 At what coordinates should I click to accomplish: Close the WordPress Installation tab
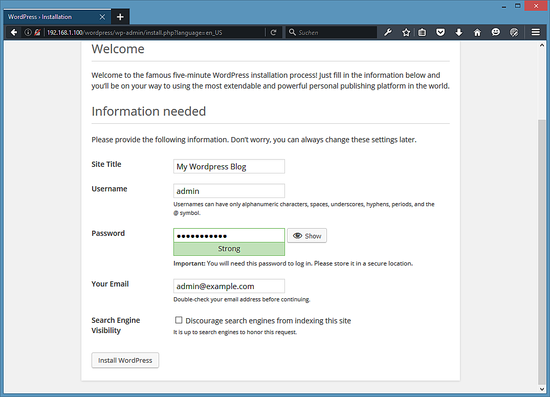tap(102, 17)
